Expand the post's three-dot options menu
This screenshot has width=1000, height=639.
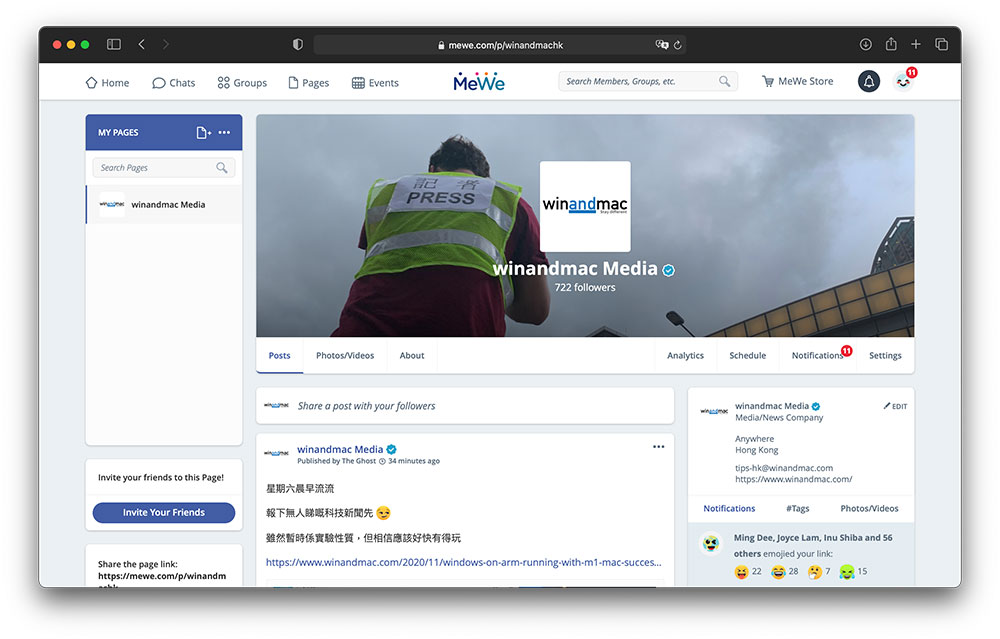(658, 447)
